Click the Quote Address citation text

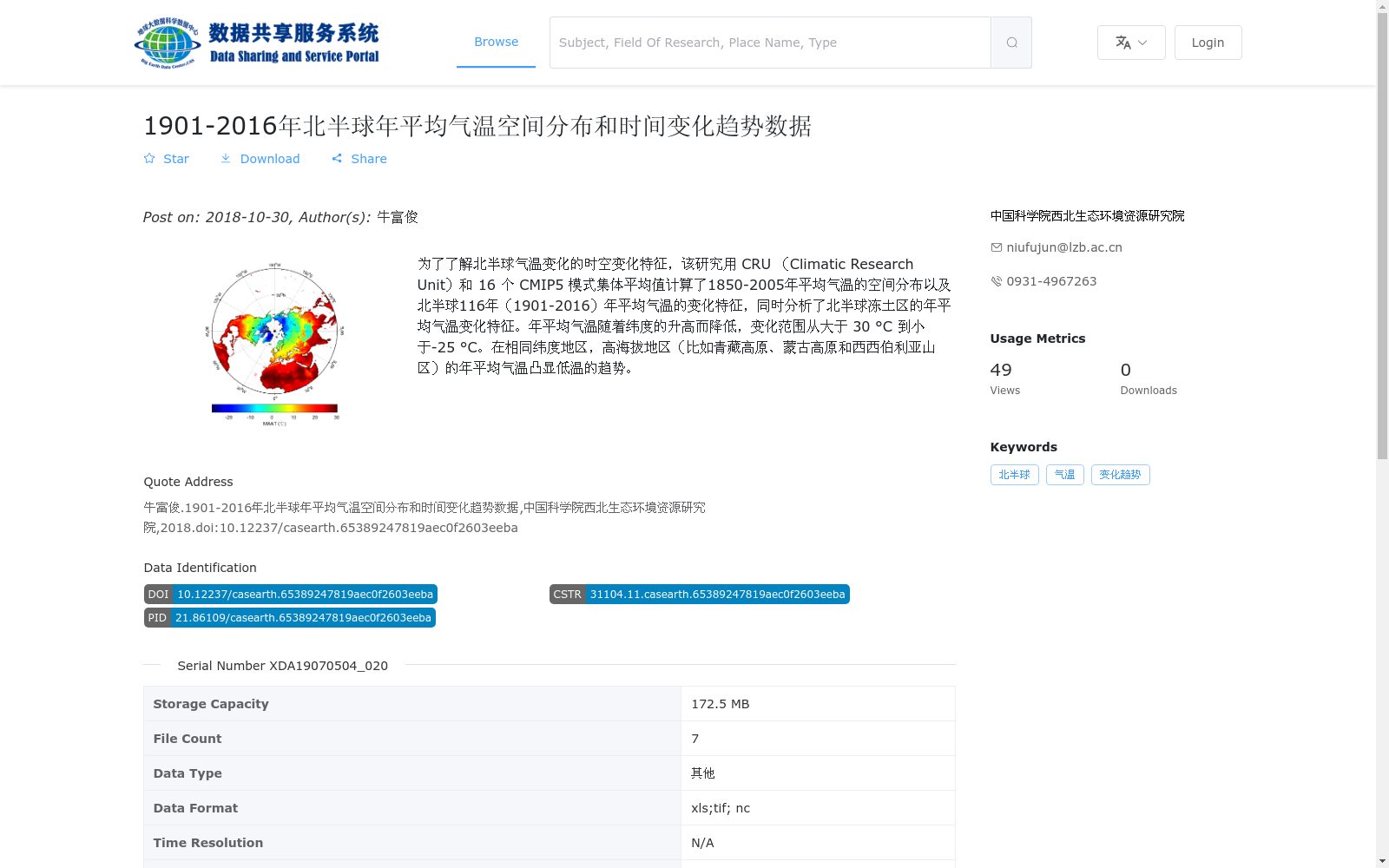(425, 517)
